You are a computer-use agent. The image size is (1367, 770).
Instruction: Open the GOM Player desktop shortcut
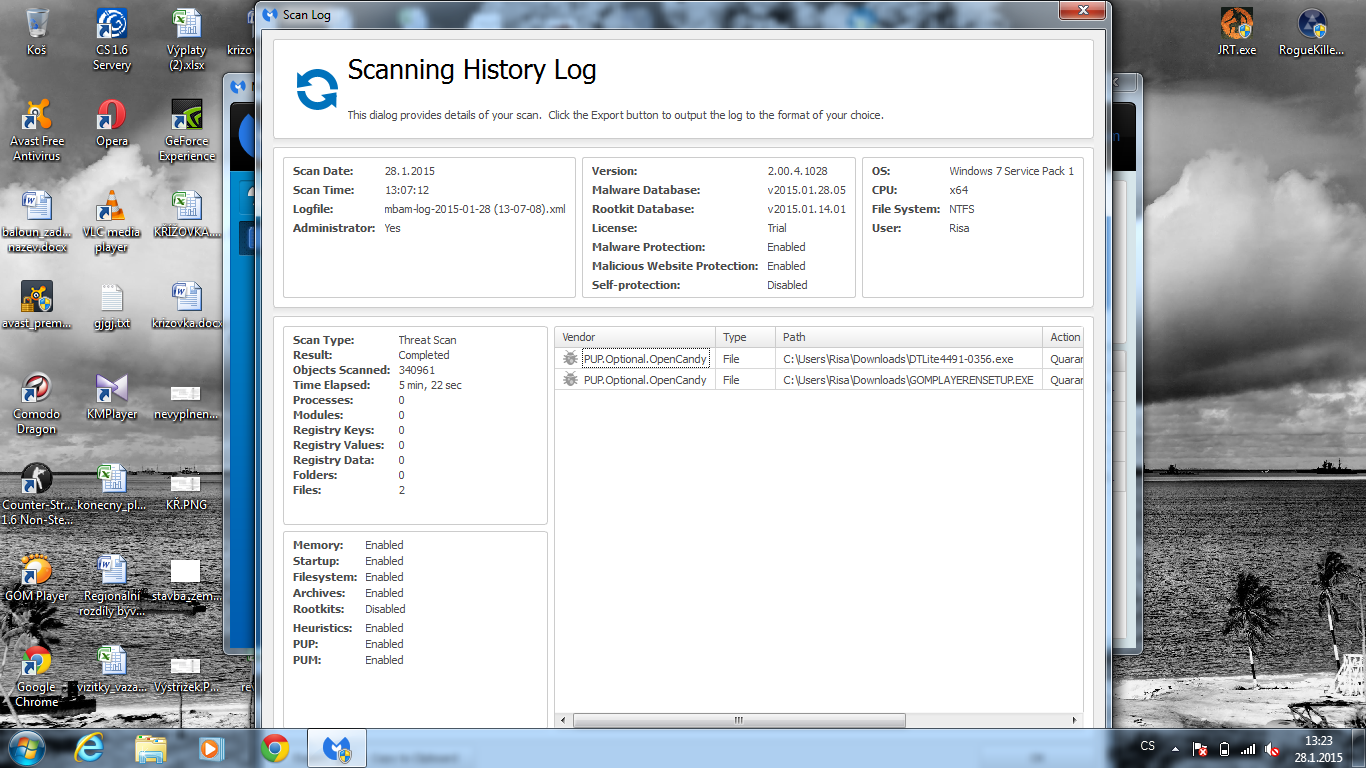point(37,578)
